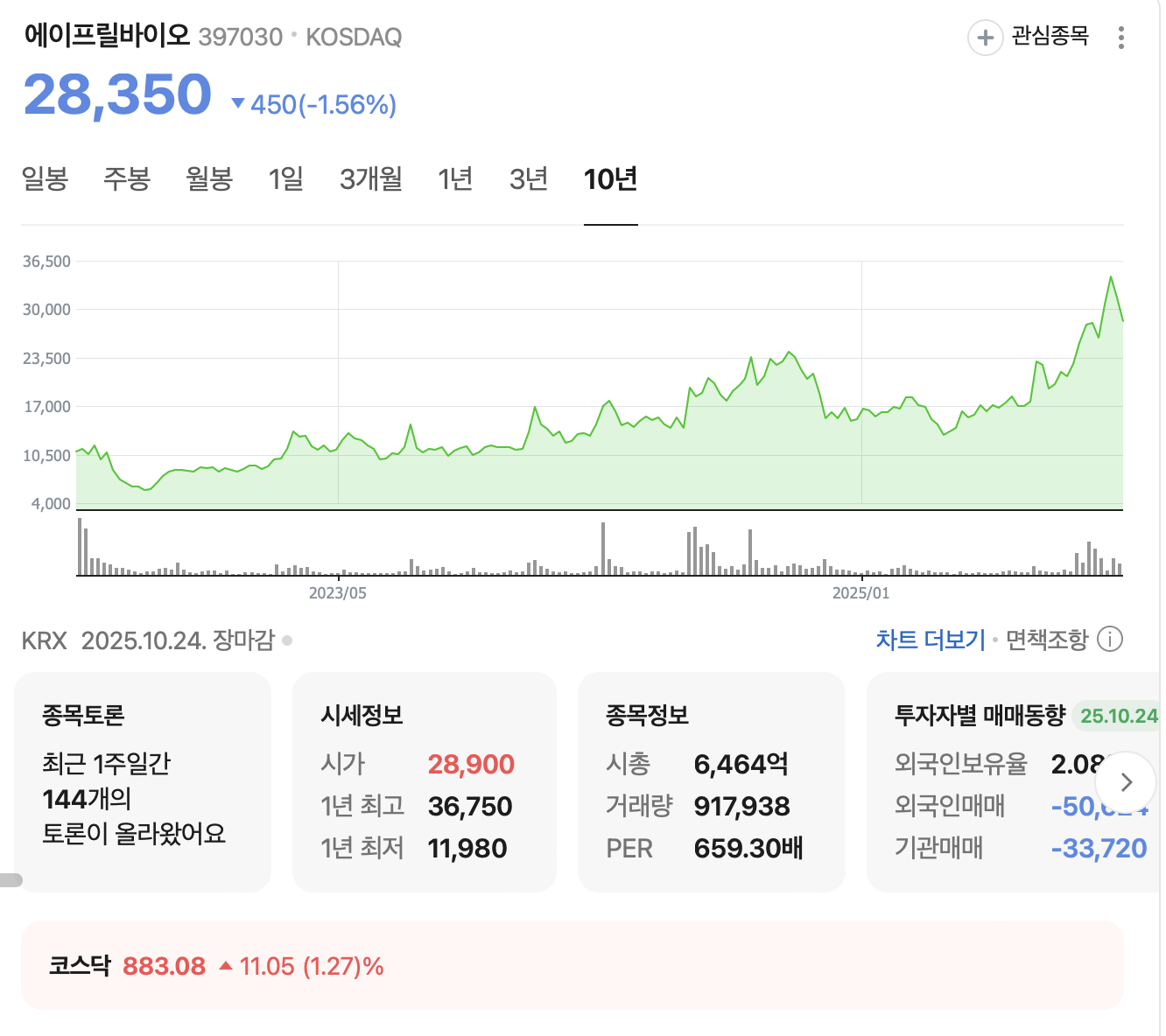The height and width of the screenshot is (1036, 1166).
Task: Choose the 1년 chart period
Action: [x=455, y=179]
